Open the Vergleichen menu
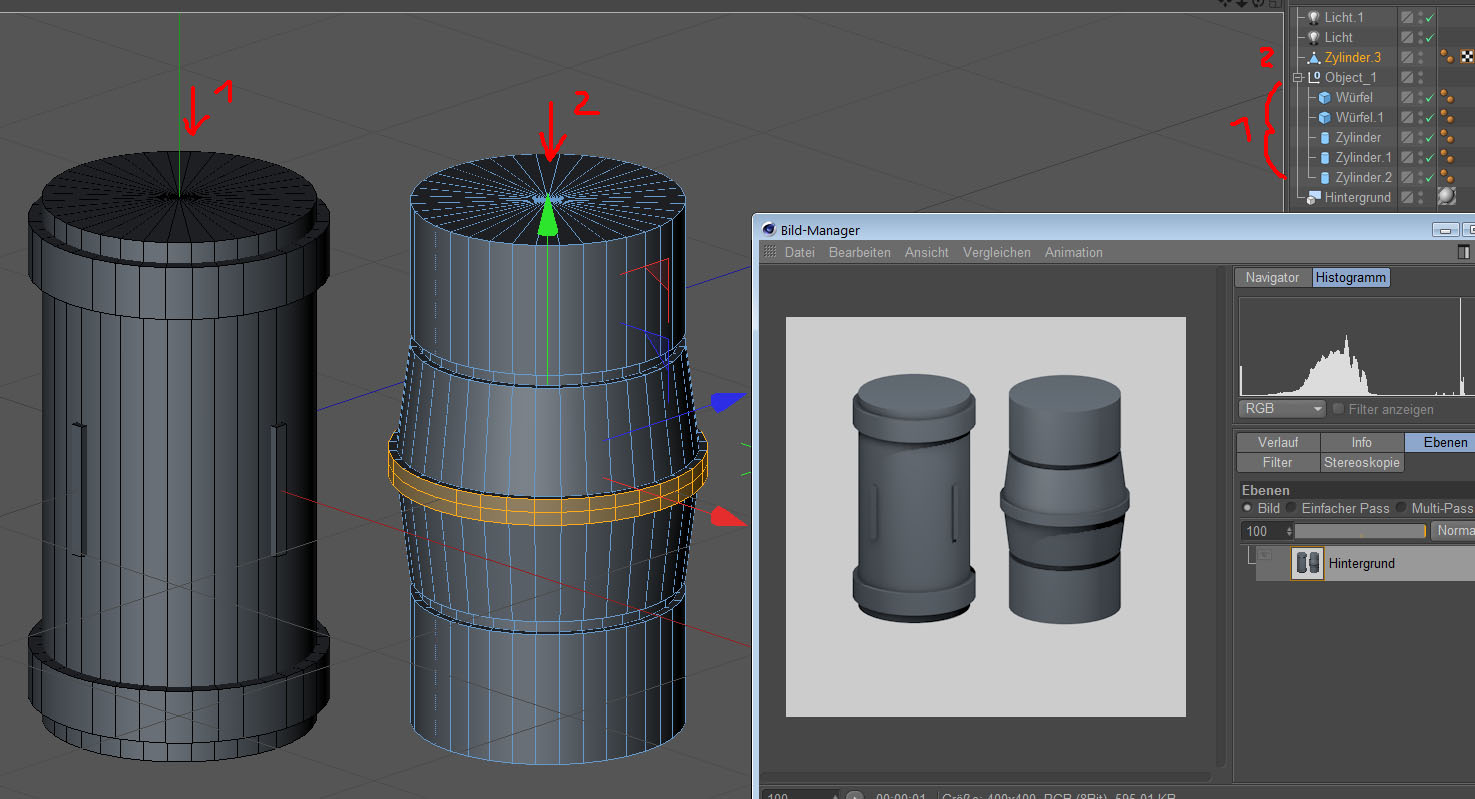The height and width of the screenshot is (799, 1475). [996, 252]
